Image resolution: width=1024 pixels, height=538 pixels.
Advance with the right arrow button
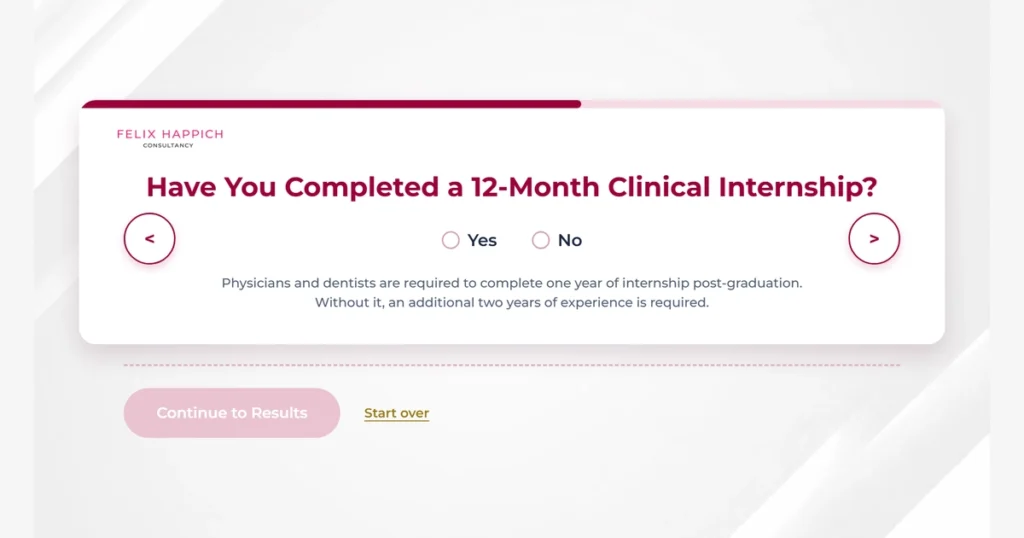pyautogui.click(x=874, y=238)
